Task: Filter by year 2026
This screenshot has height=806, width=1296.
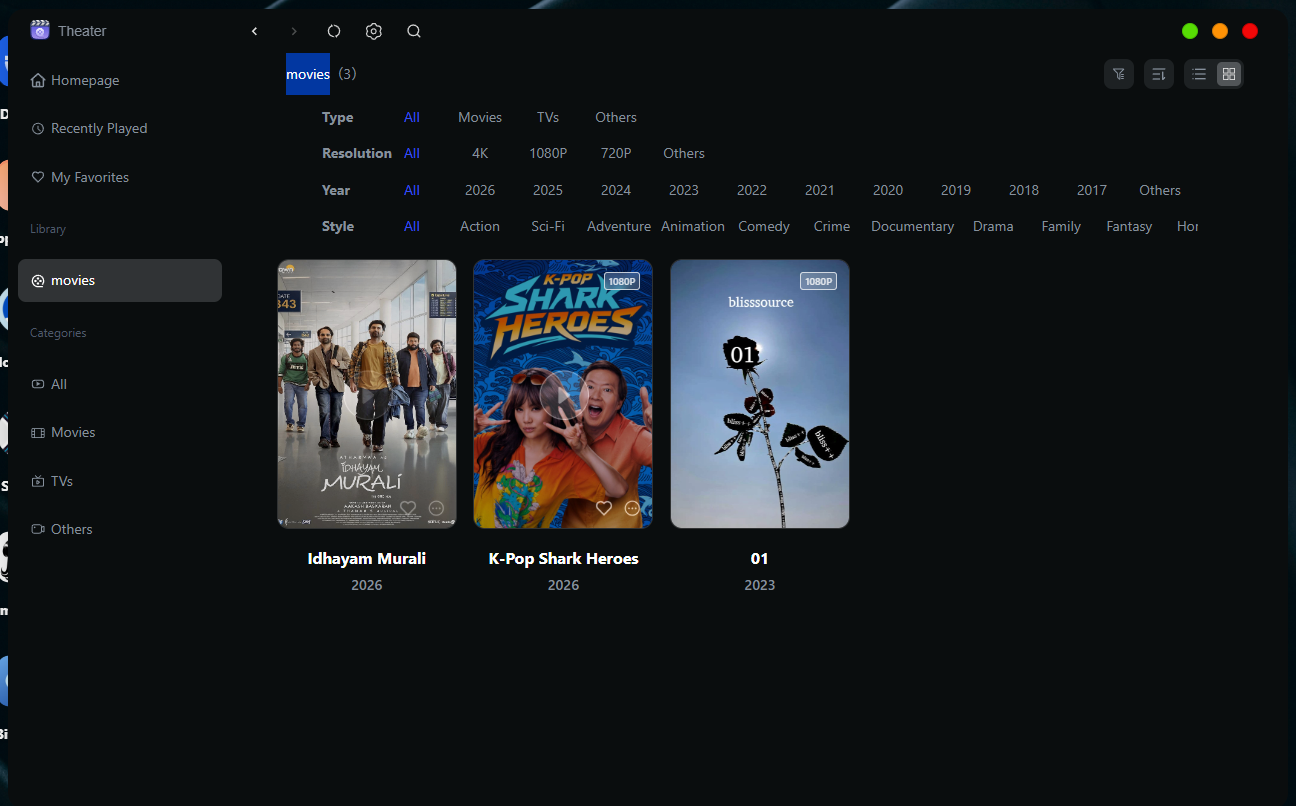Action: pos(480,190)
